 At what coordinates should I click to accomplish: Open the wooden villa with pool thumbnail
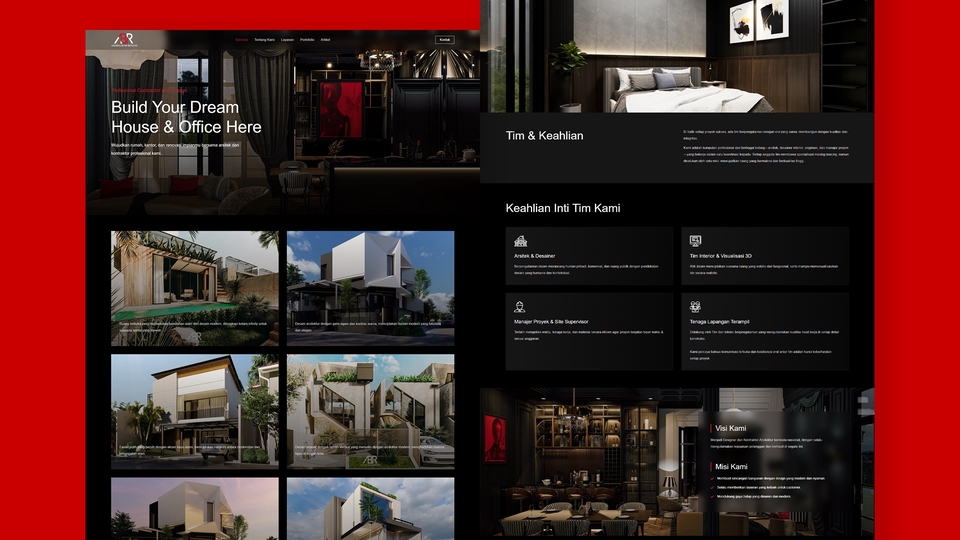tap(195, 288)
